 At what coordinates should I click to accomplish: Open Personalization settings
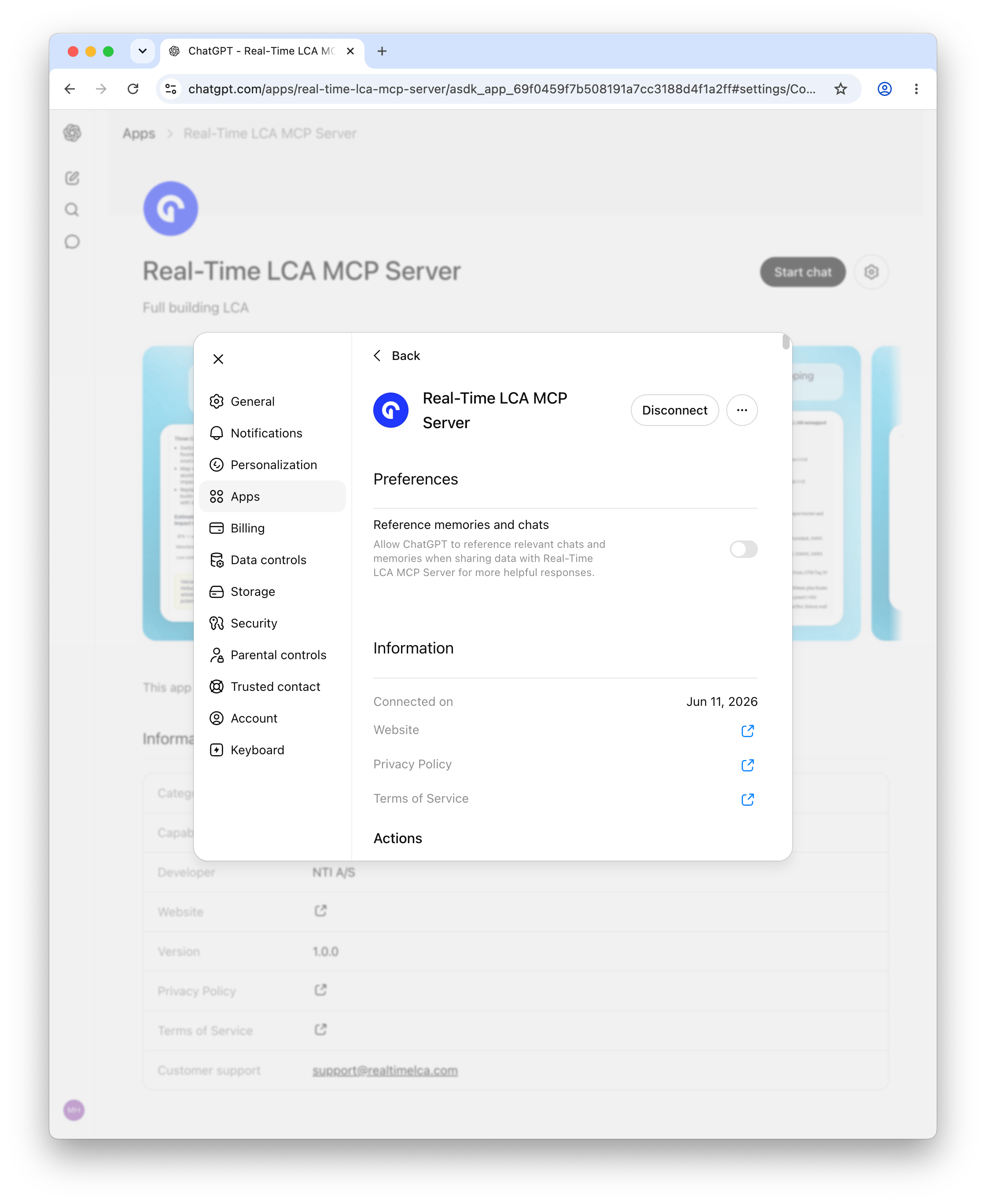point(272,465)
